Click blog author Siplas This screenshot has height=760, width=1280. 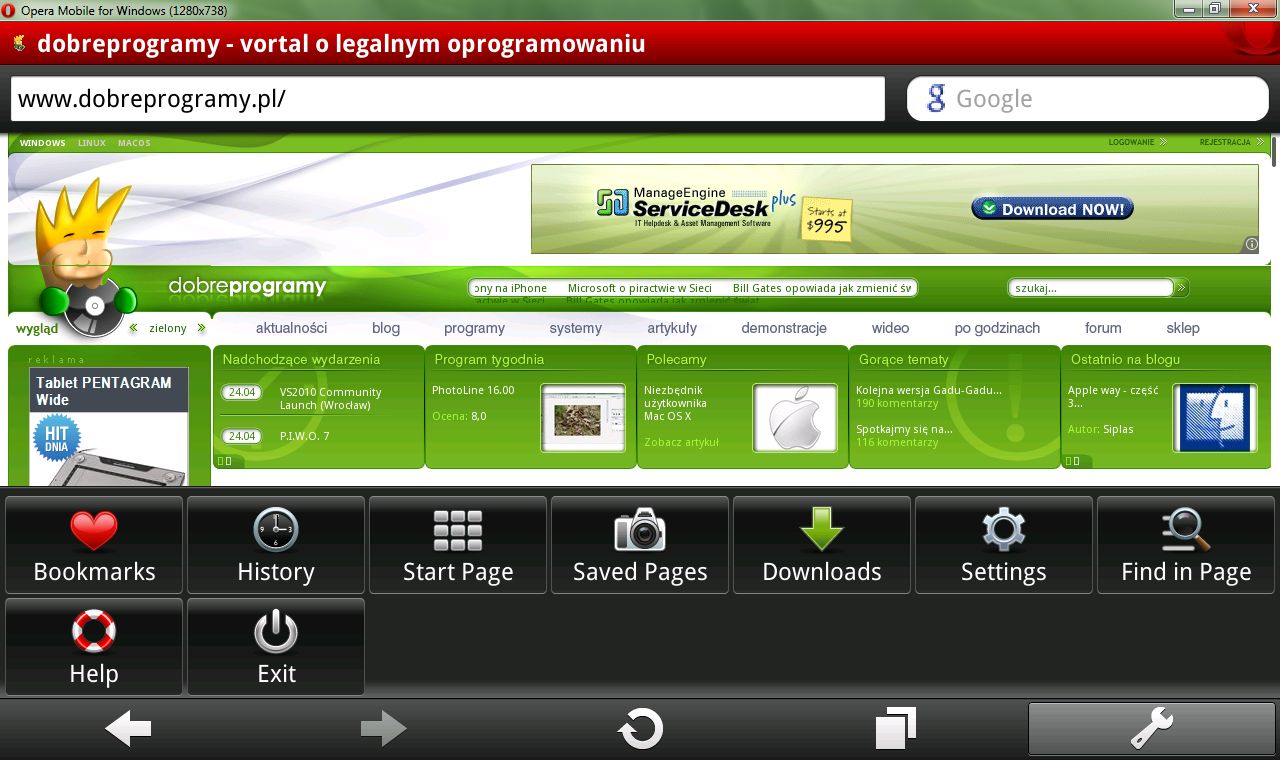point(1119,429)
